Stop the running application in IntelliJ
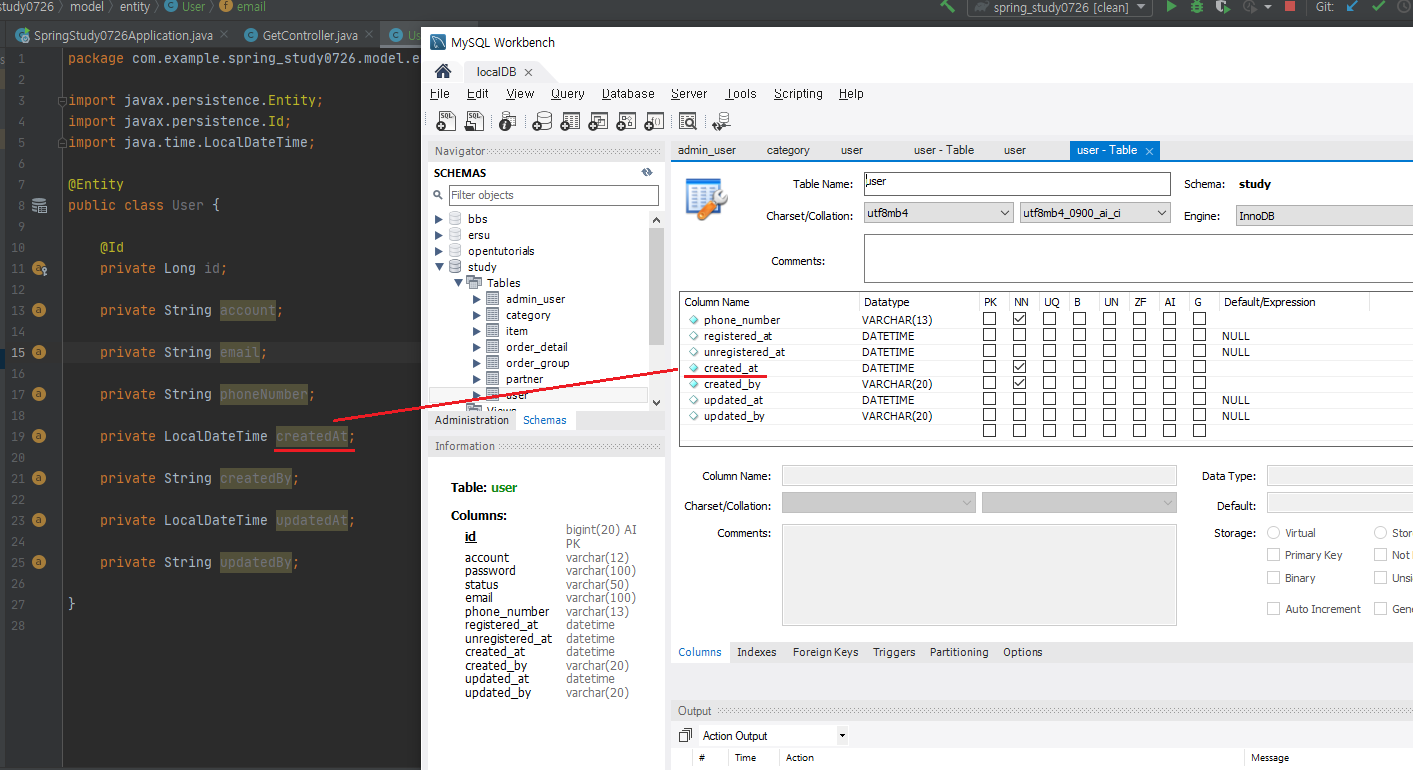1413x770 pixels. coord(1290,7)
